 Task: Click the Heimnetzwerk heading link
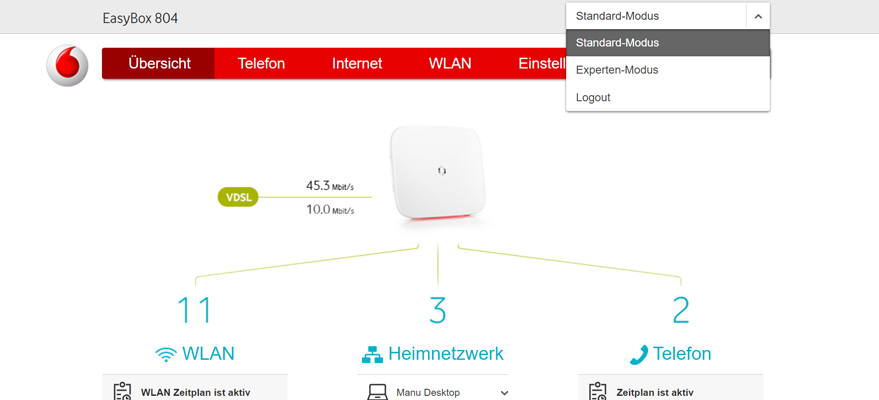pyautogui.click(x=446, y=354)
